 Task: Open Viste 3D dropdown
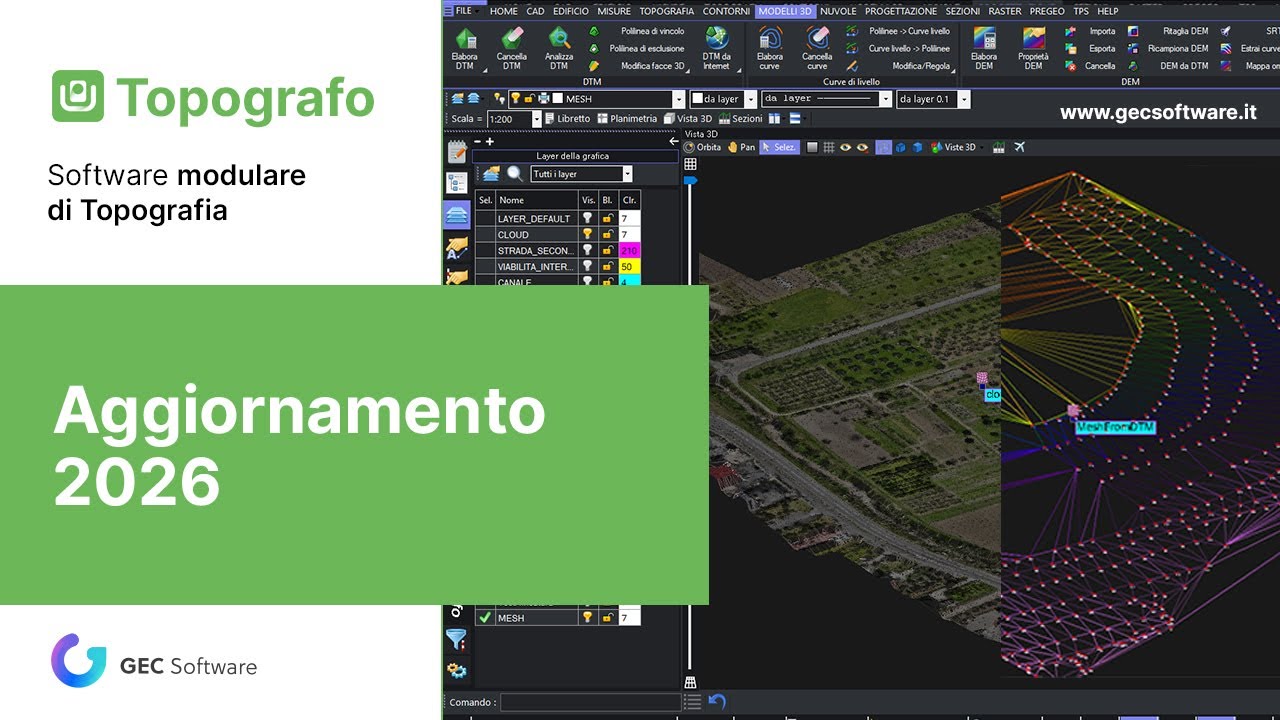coord(958,147)
